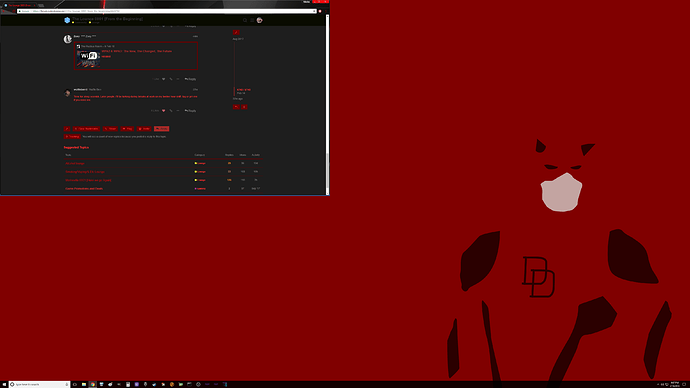This screenshot has height=388, width=690.
Task: Select the browser tab for The Lounge topic
Action: (x=20, y=5)
